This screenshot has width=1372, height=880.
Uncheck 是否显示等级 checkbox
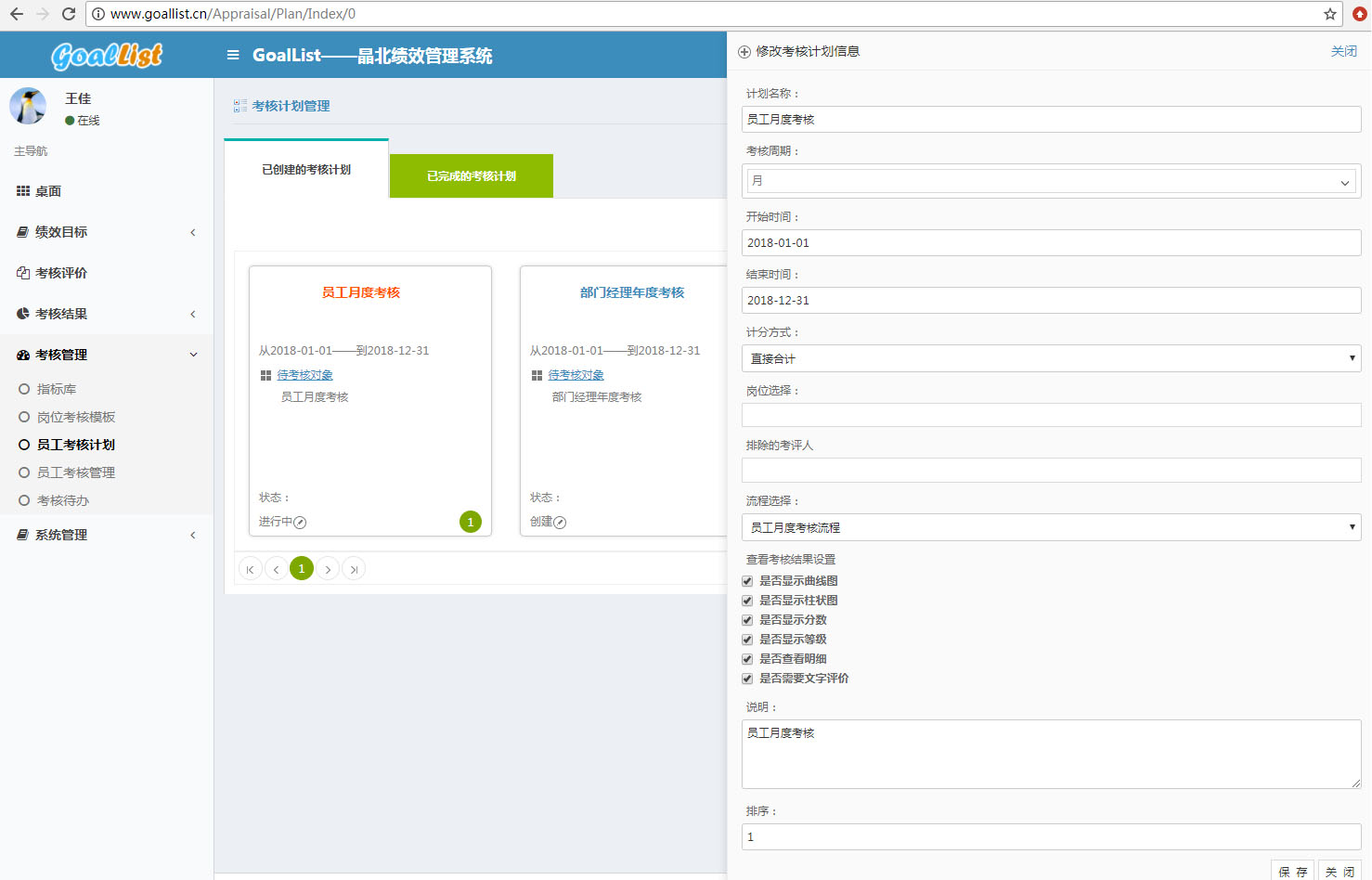click(747, 640)
